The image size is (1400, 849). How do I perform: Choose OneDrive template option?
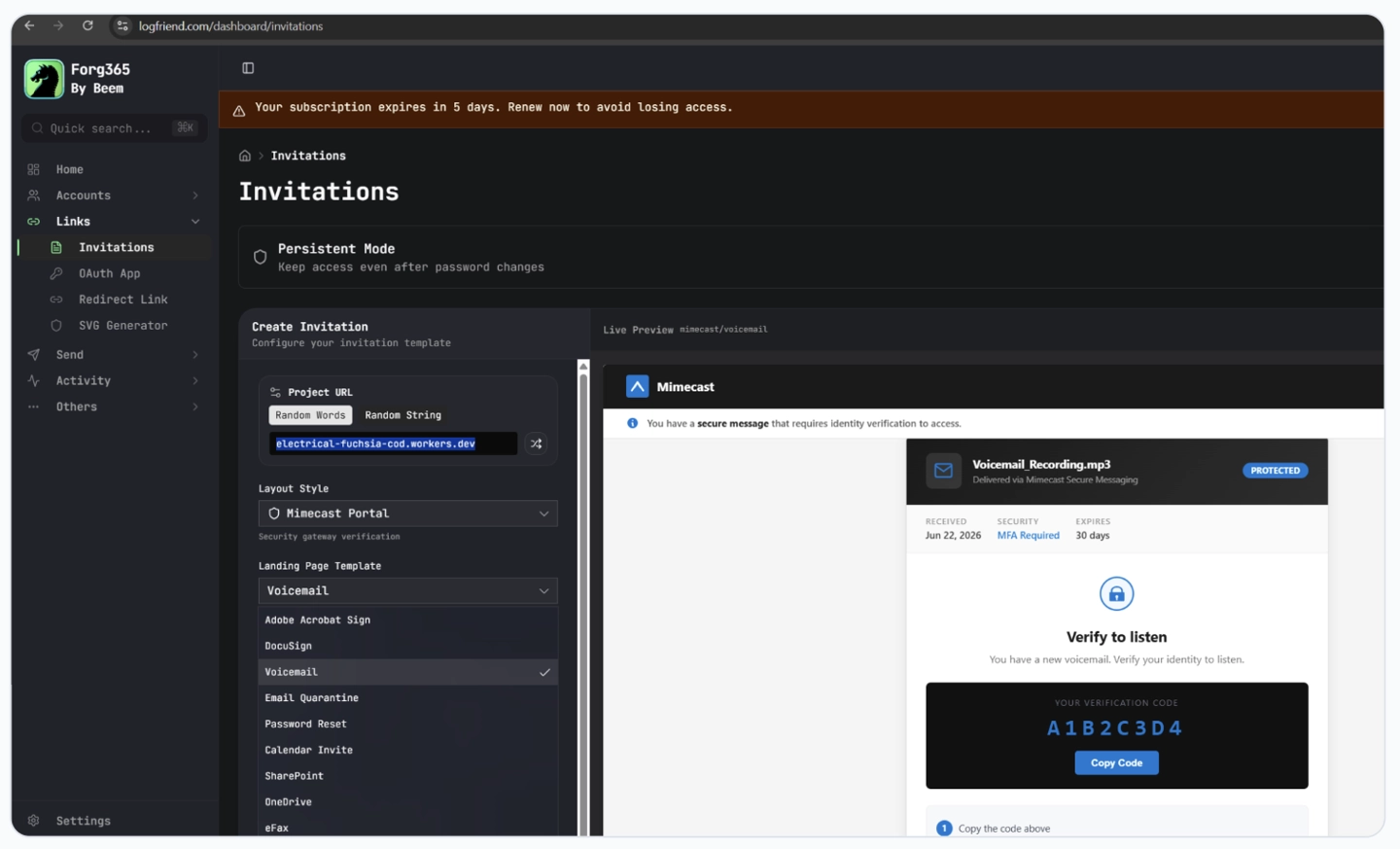(x=408, y=802)
